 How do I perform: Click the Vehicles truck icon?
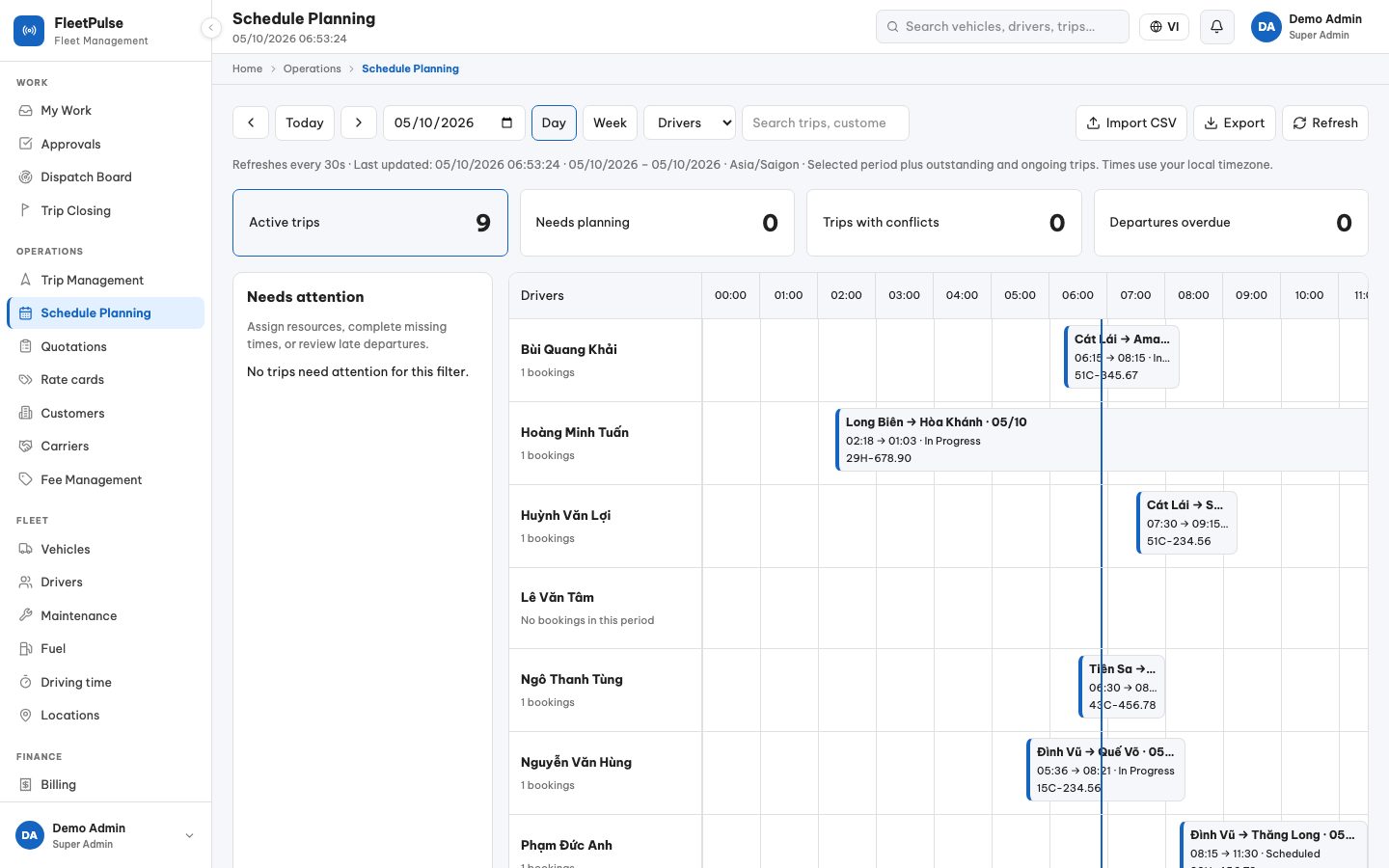[26, 549]
